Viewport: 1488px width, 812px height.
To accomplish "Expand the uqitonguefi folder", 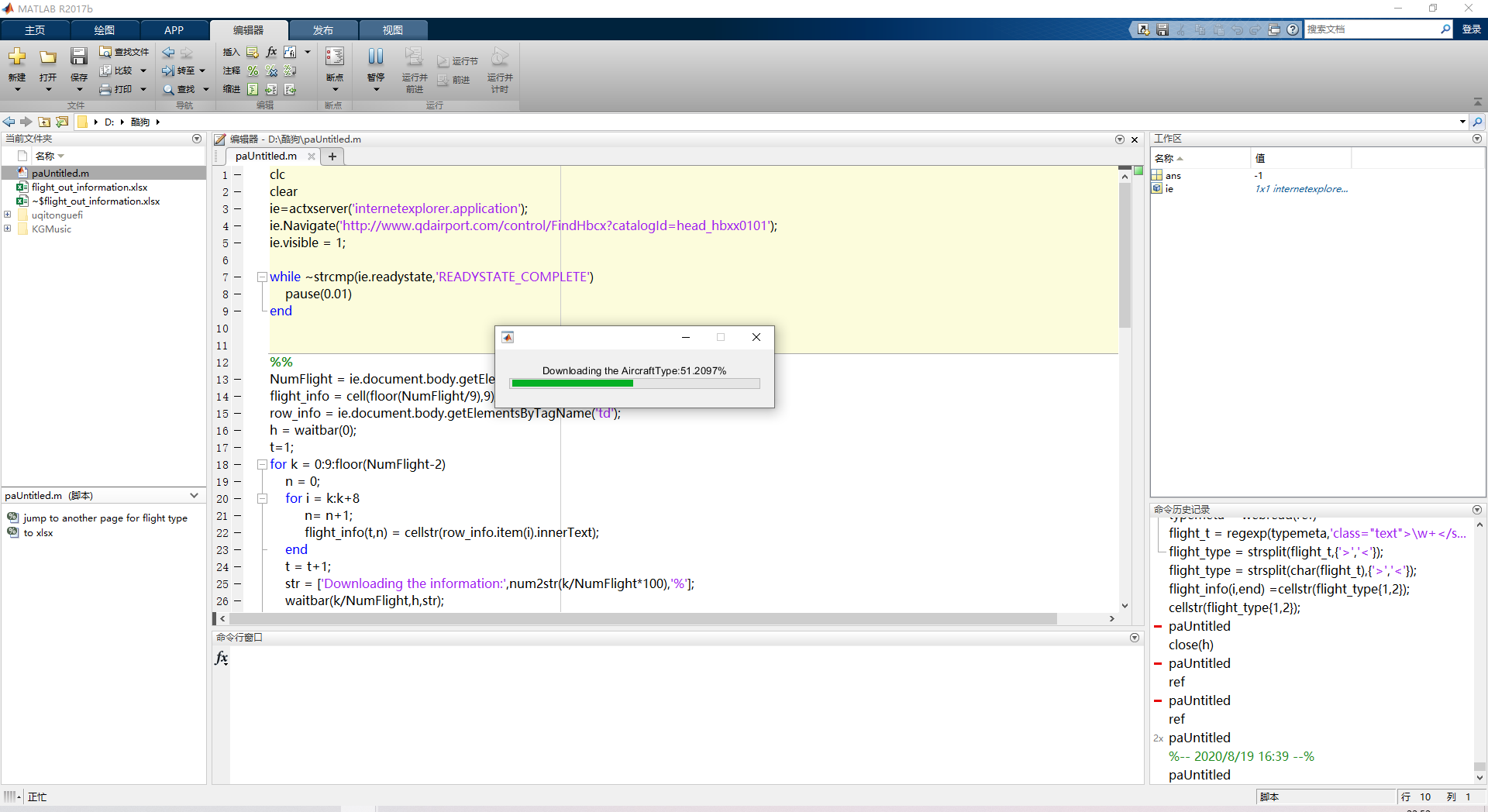I will click(x=8, y=215).
